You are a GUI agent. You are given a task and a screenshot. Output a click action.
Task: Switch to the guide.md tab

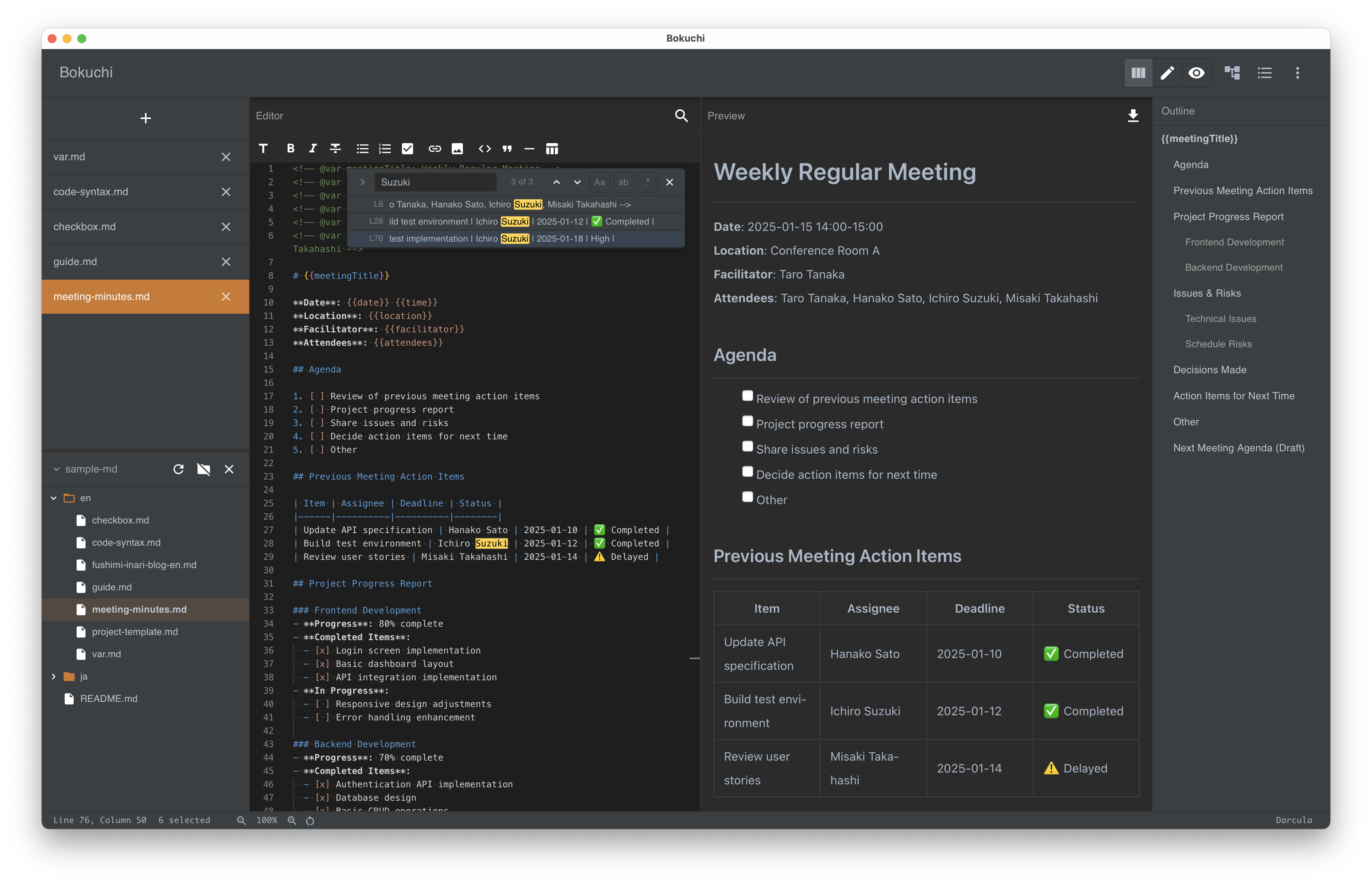click(x=75, y=262)
